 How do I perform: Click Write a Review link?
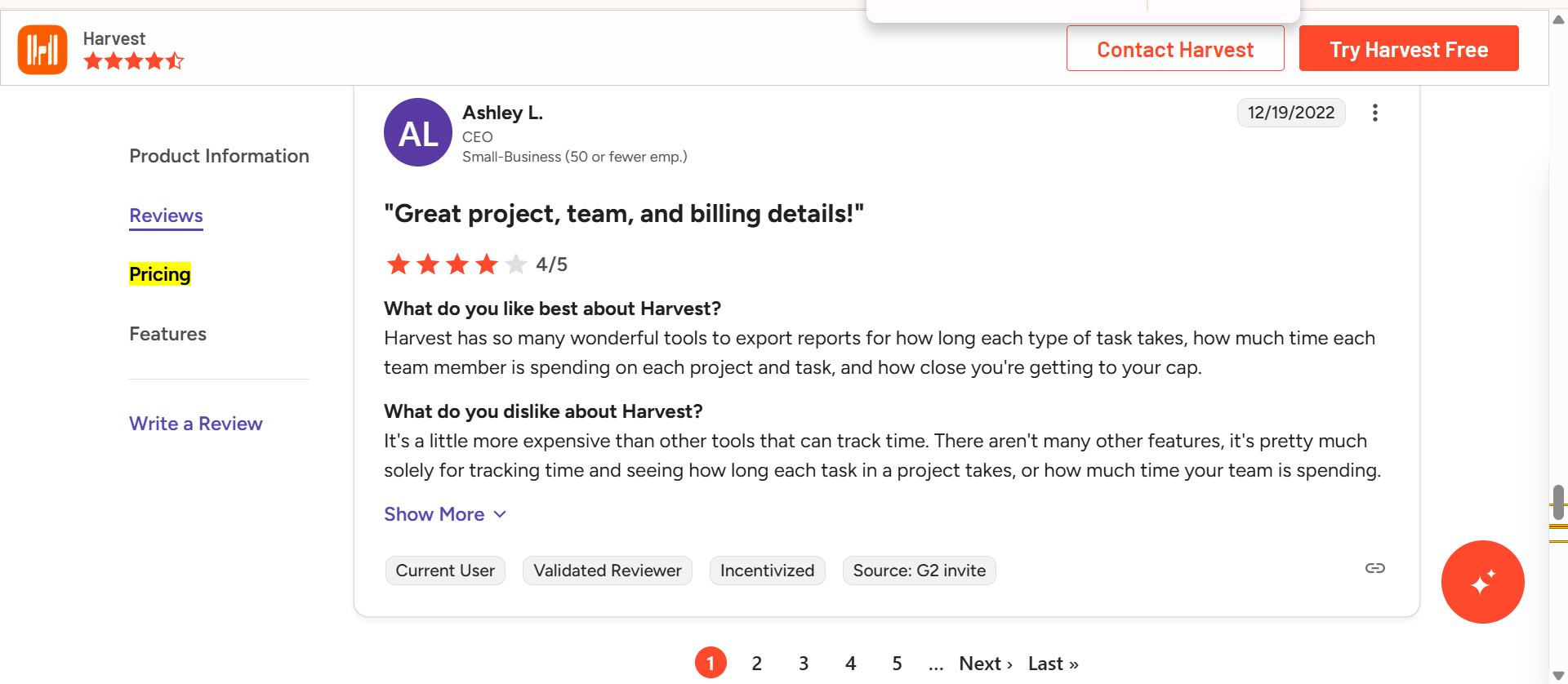pos(196,424)
